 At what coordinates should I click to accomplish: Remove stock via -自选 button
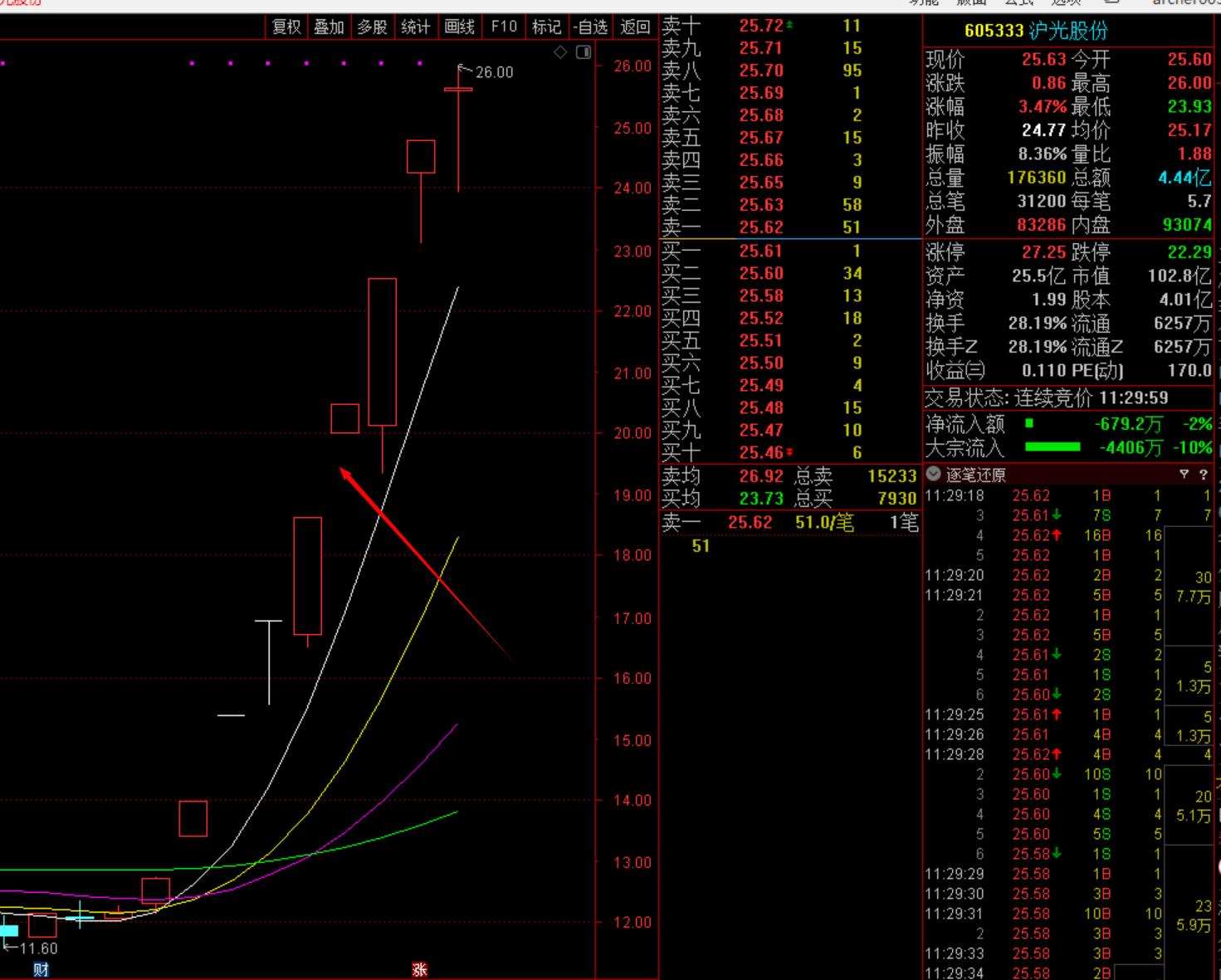pyautogui.click(x=591, y=27)
